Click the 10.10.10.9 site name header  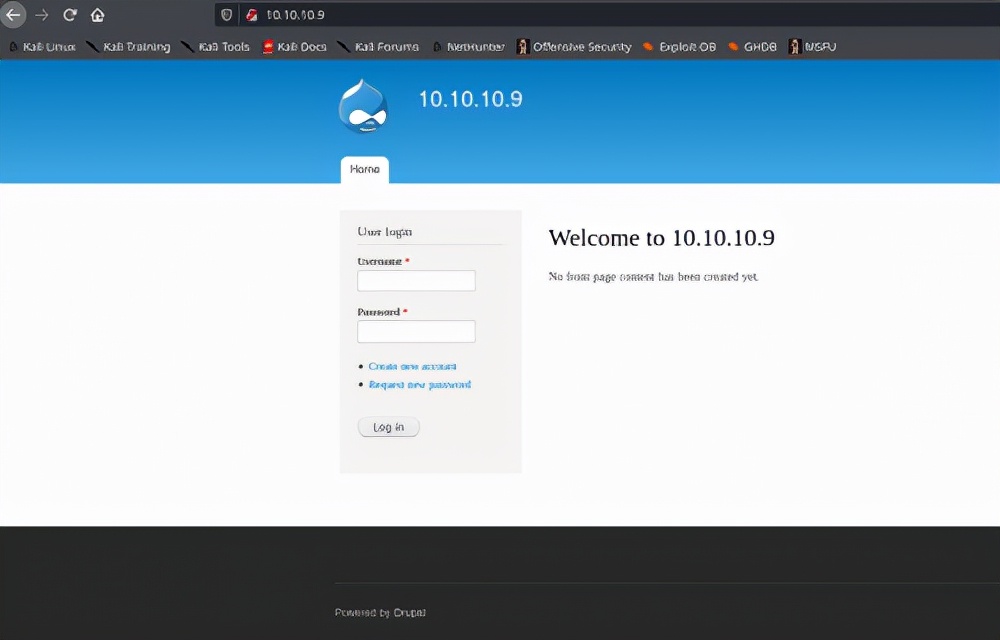(x=471, y=99)
